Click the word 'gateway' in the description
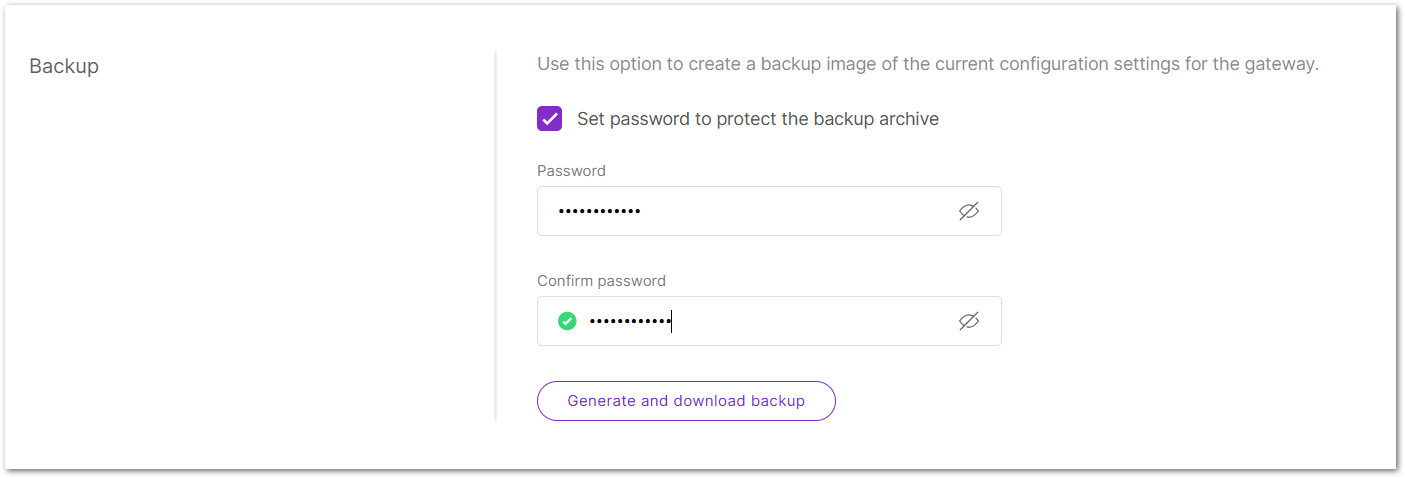The image size is (1405, 478). point(1285,65)
